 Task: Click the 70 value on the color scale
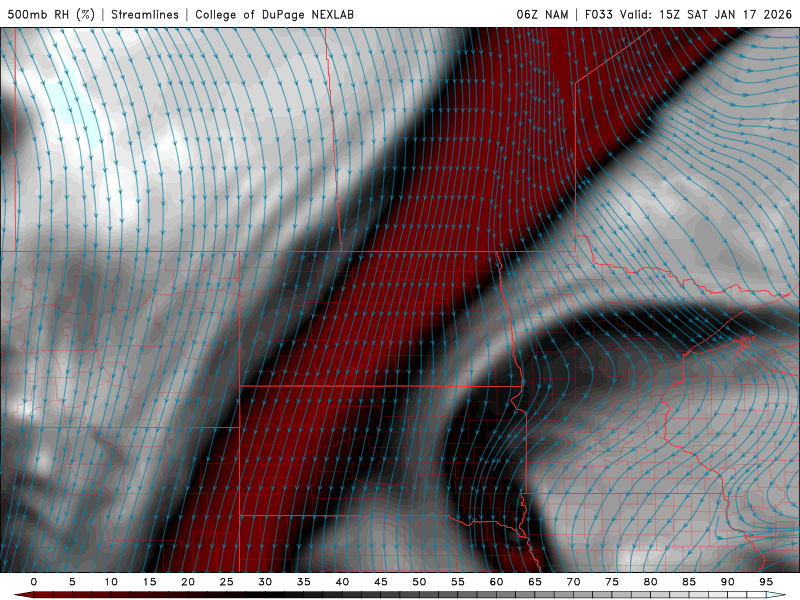[573, 582]
